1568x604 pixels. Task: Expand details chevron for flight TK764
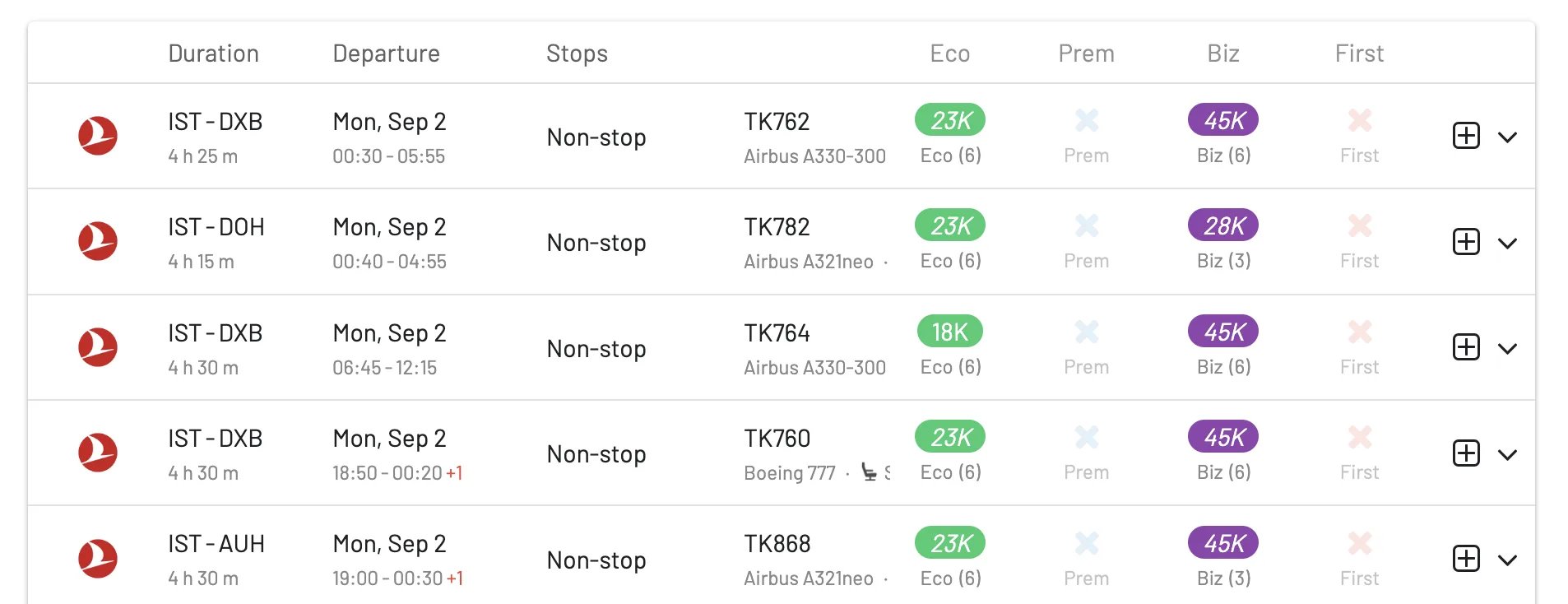1507,349
